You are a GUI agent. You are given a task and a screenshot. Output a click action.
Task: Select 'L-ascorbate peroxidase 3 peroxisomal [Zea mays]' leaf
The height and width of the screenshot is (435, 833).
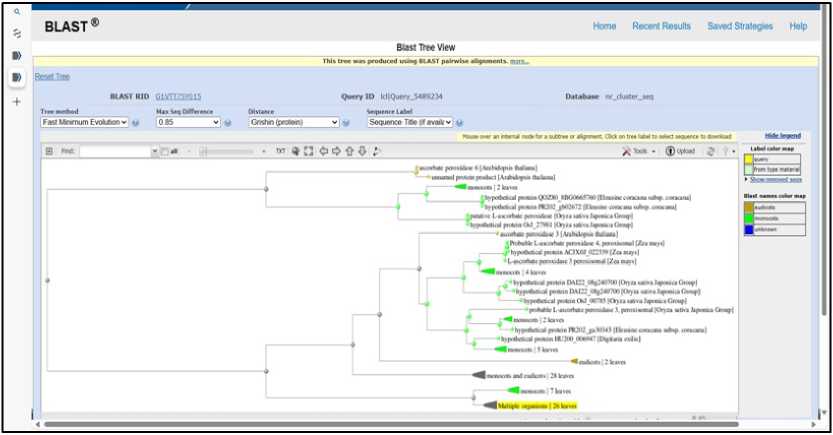point(572,261)
